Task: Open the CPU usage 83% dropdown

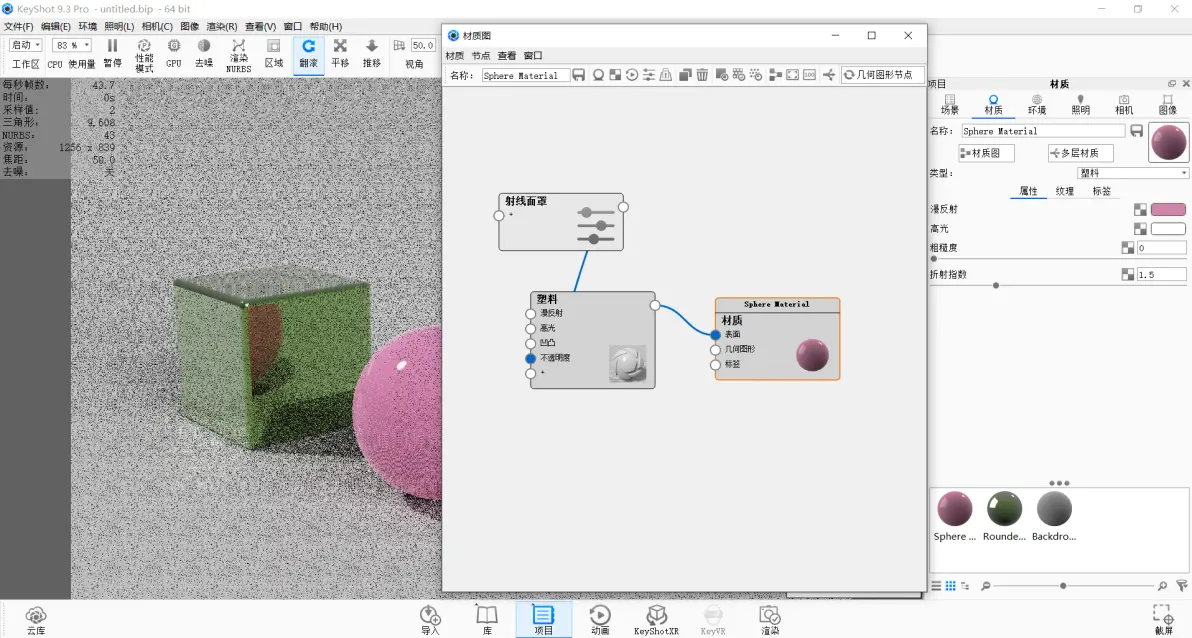Action: click(x=72, y=46)
